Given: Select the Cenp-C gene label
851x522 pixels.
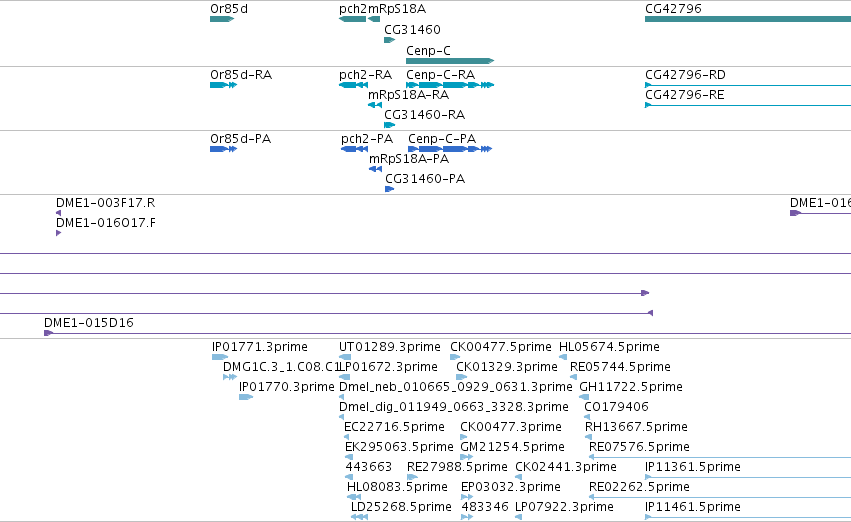Looking at the screenshot, I should [x=428, y=50].
